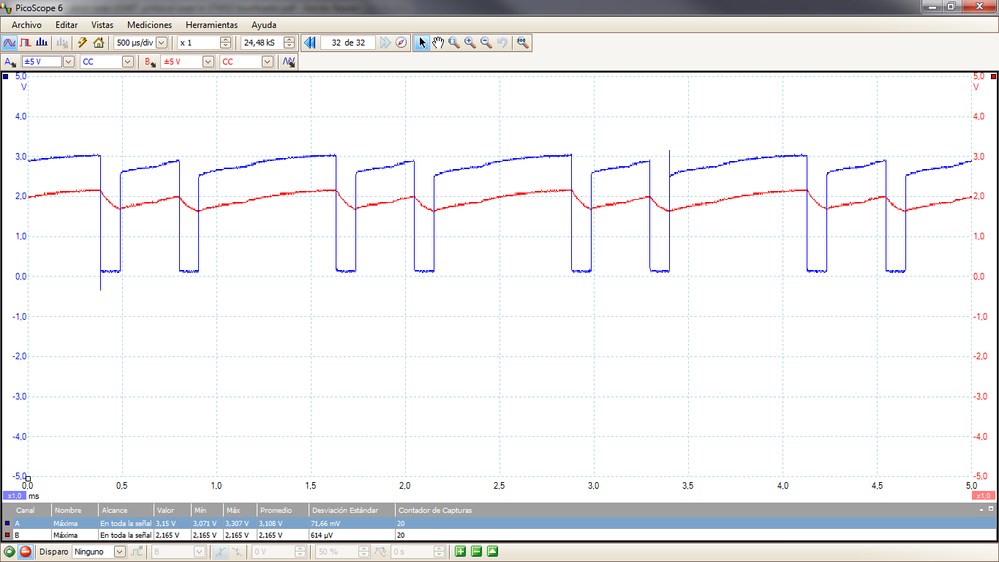
Task: Go to the first buffer waveform
Action: point(310,43)
